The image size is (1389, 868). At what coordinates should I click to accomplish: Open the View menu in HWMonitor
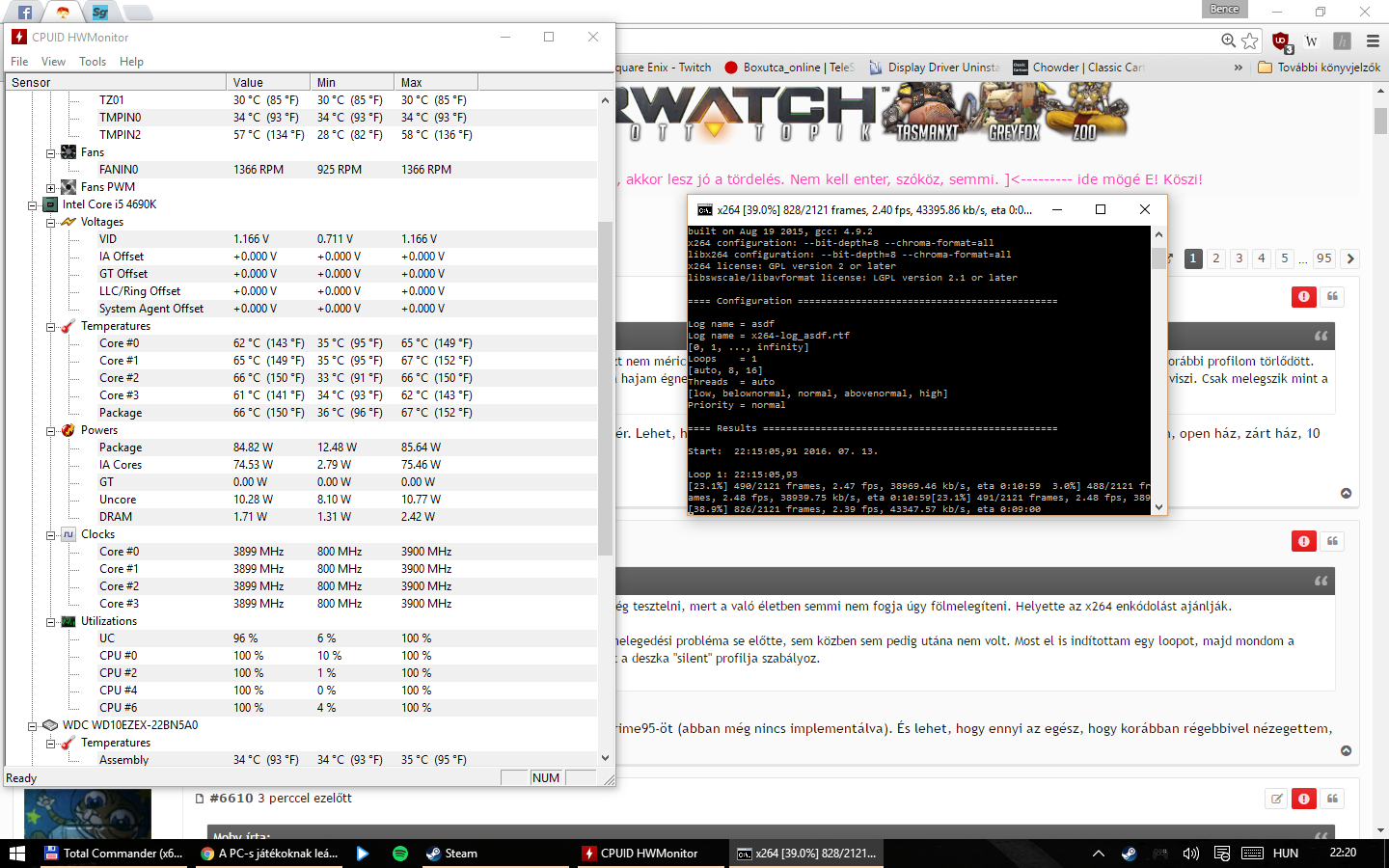(53, 62)
